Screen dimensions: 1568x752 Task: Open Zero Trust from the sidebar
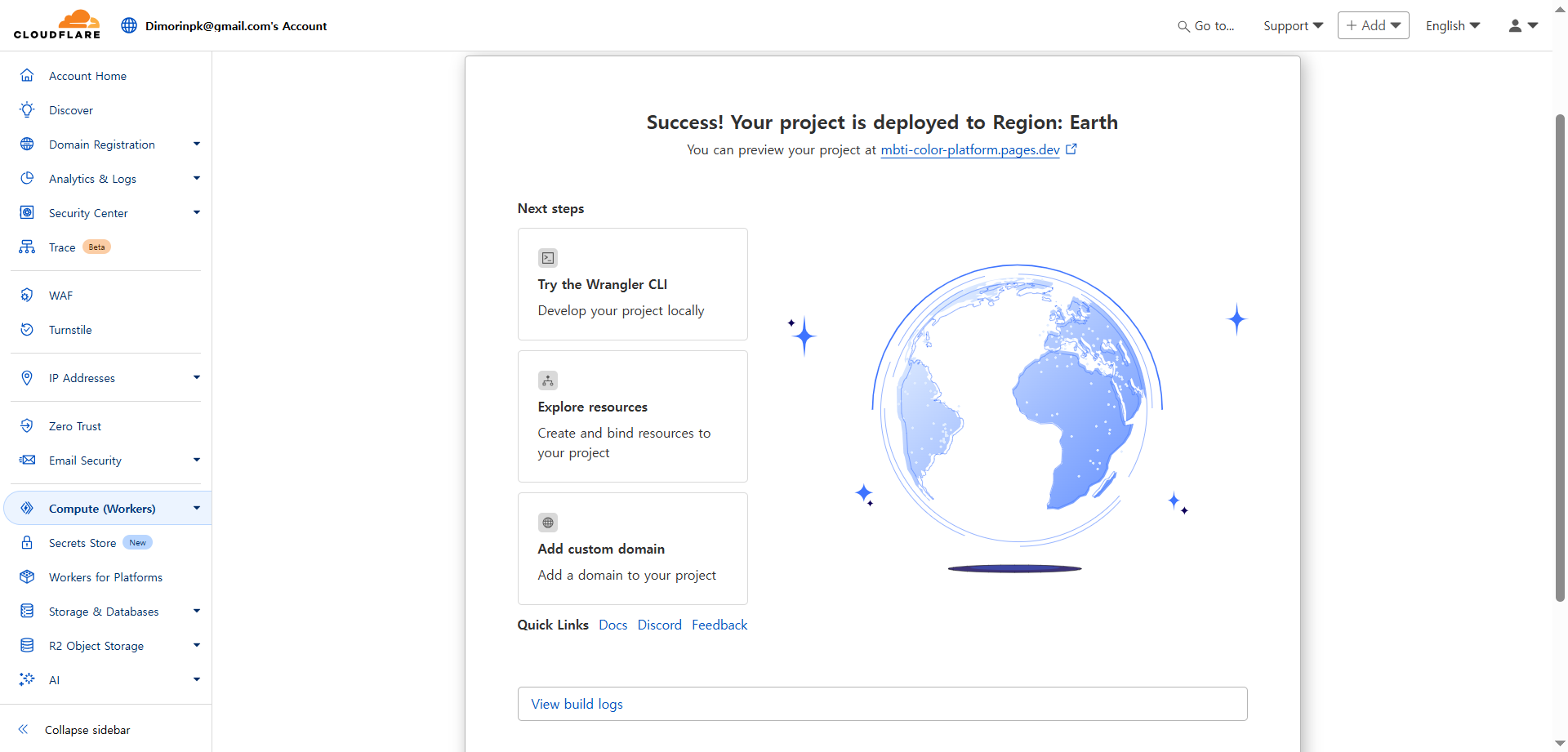(x=75, y=426)
